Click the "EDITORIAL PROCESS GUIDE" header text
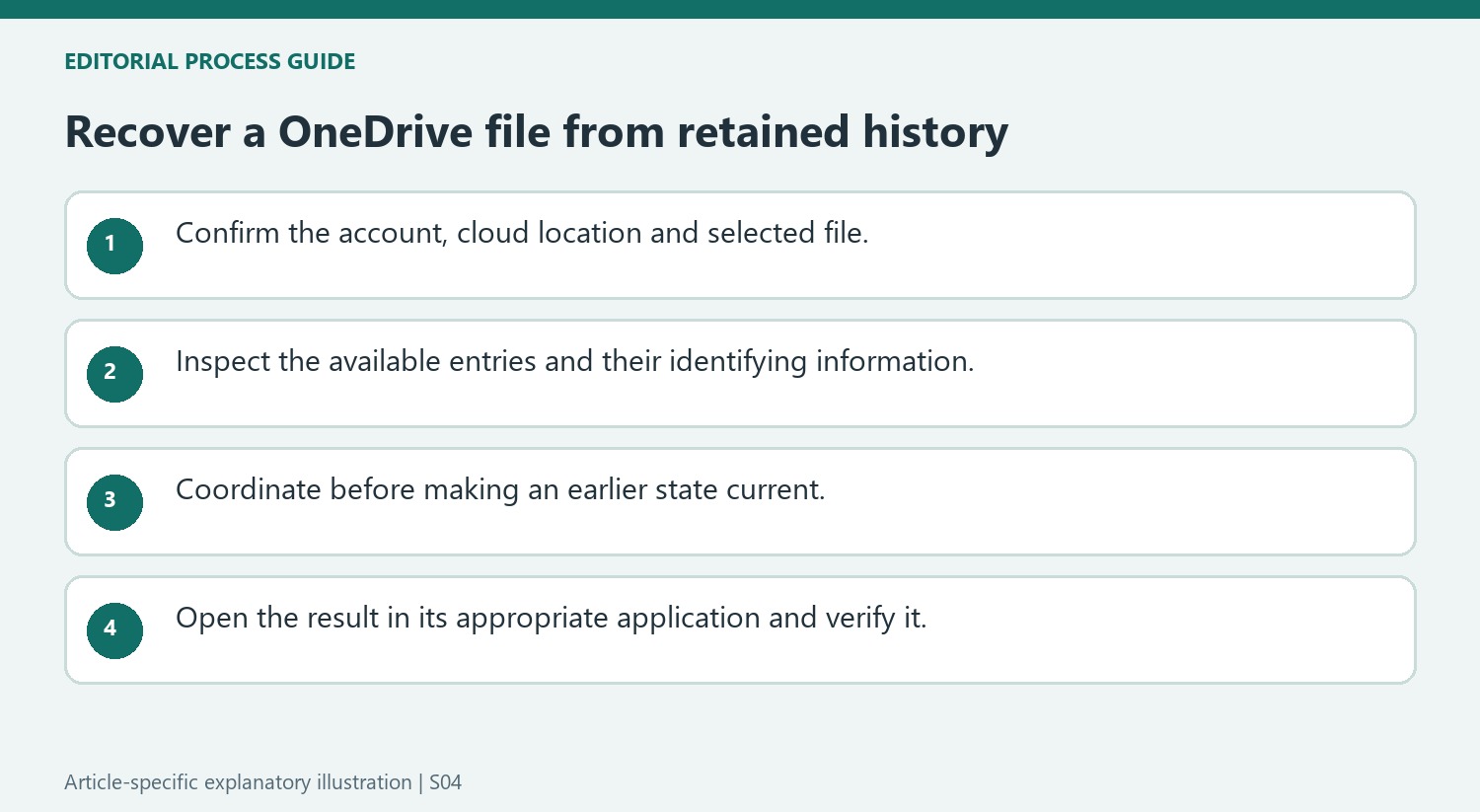Screen dimensions: 1480x812 [x=210, y=61]
